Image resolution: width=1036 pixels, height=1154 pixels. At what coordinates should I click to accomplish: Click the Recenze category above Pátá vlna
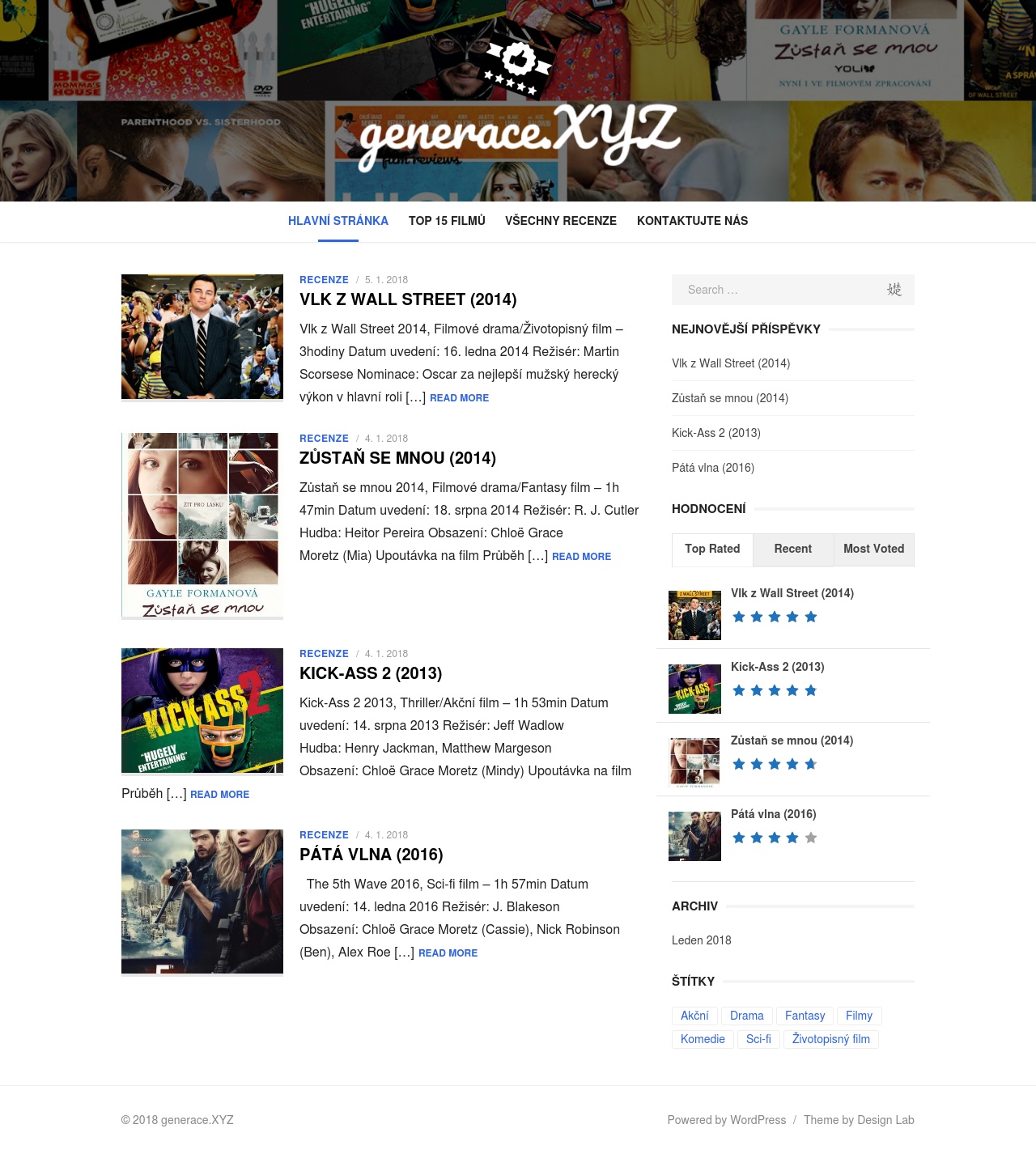[324, 835]
